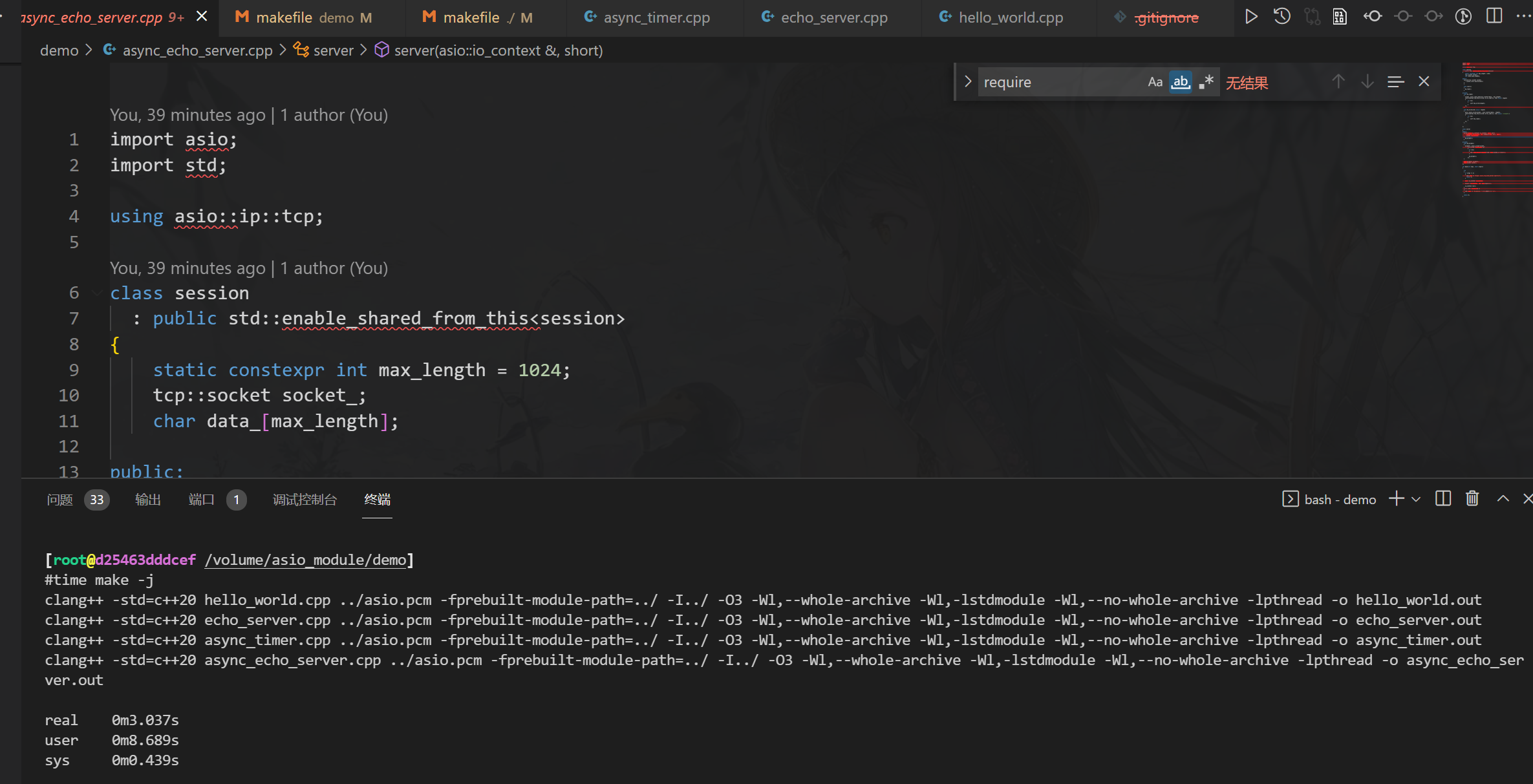The image size is (1533, 784).
Task: Open breadcrumb demo folder
Action: click(59, 50)
